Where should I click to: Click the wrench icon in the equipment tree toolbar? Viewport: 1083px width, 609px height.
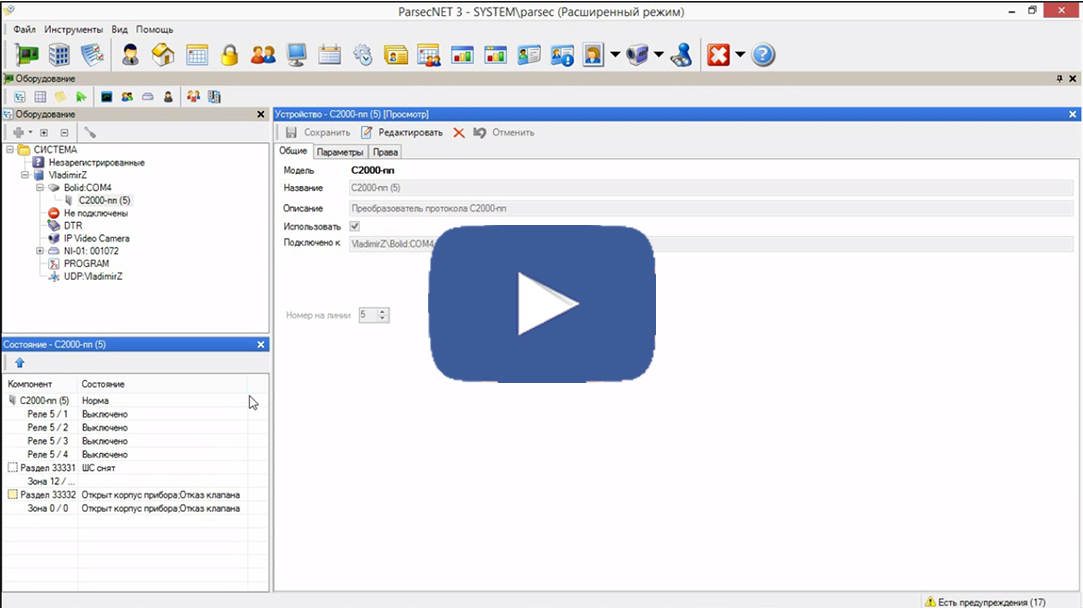pyautogui.click(x=90, y=133)
